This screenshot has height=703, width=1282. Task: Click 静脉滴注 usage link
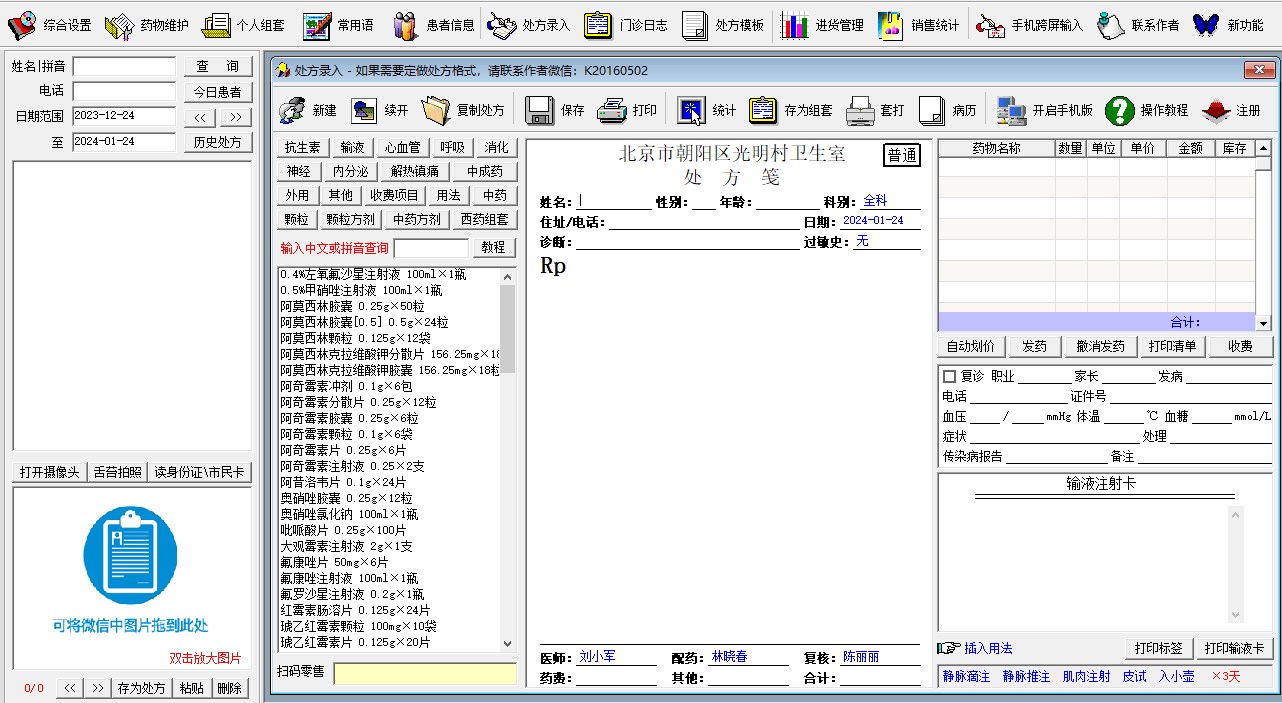[x=965, y=677]
